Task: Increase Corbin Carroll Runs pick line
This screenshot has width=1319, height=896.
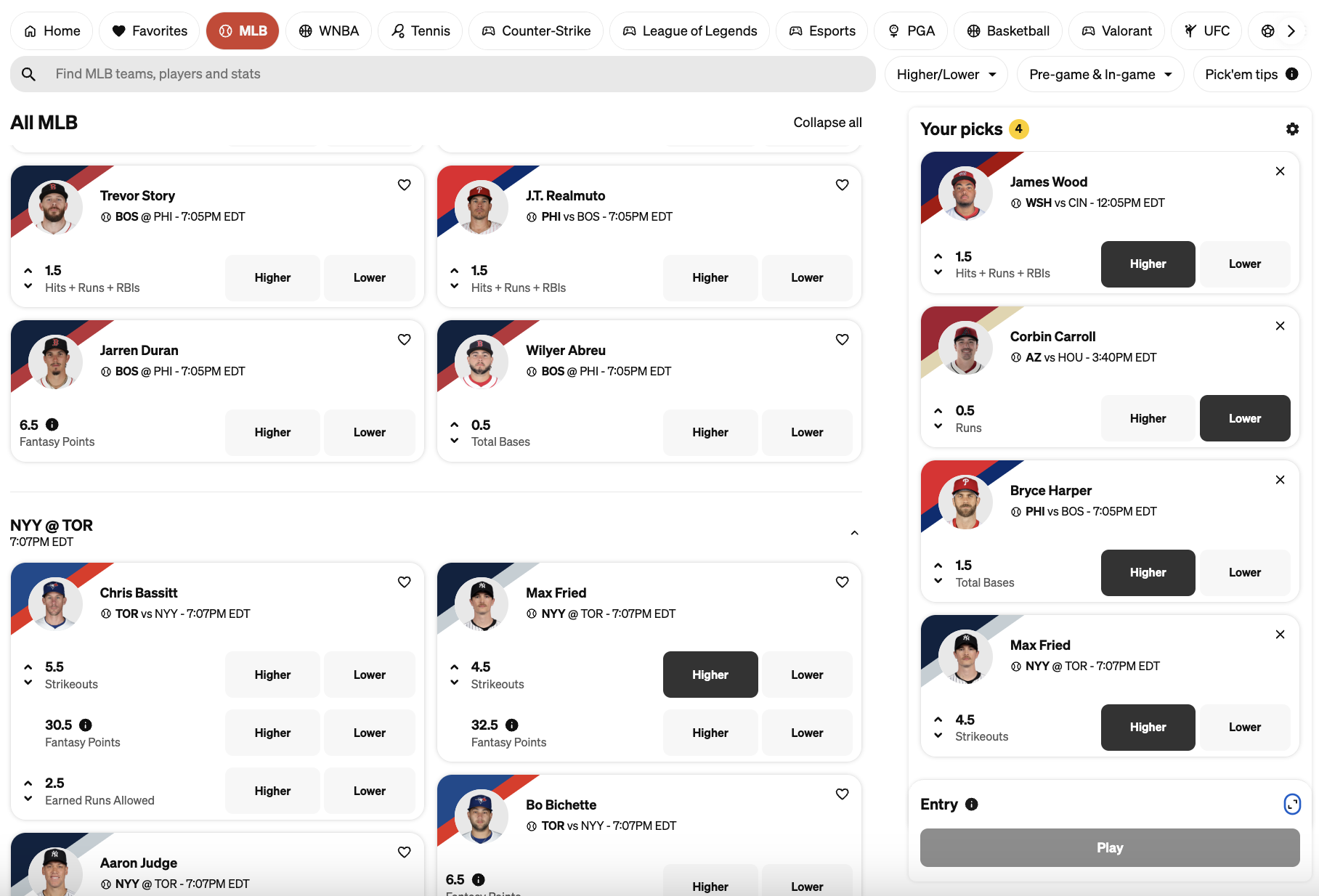Action: 938,410
